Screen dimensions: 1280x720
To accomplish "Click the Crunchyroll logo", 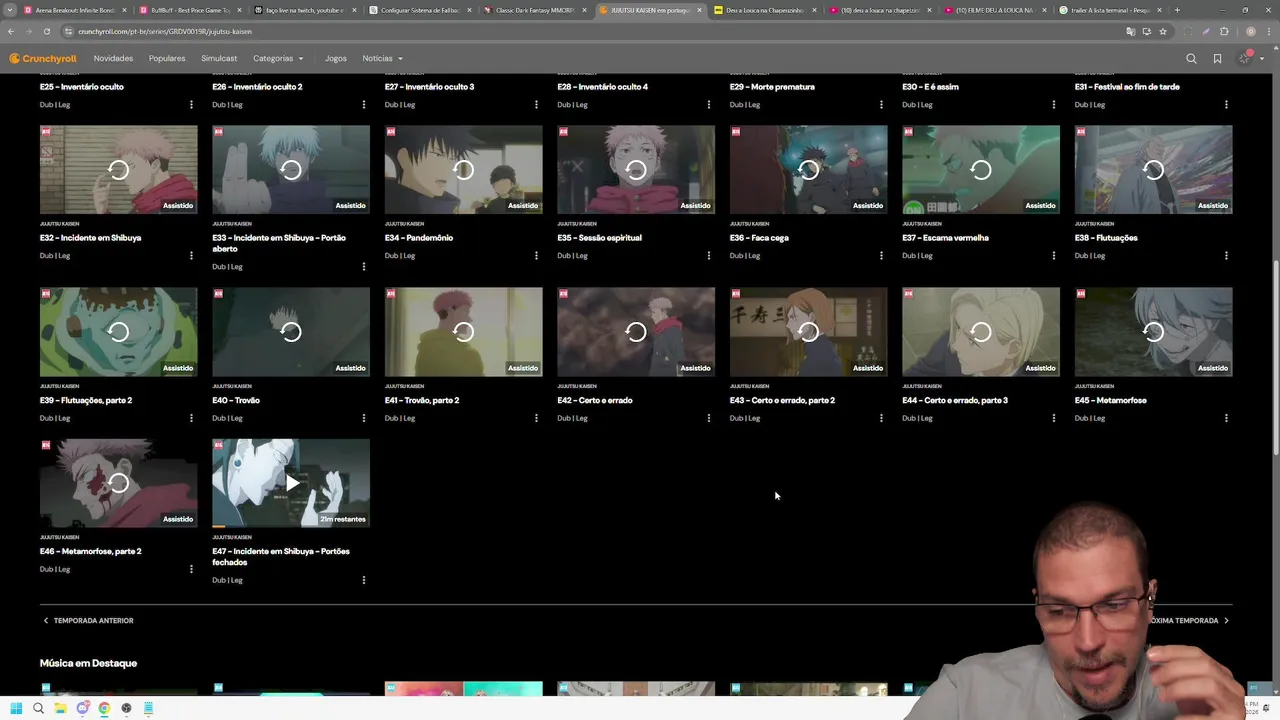I will pyautogui.click(x=43, y=58).
